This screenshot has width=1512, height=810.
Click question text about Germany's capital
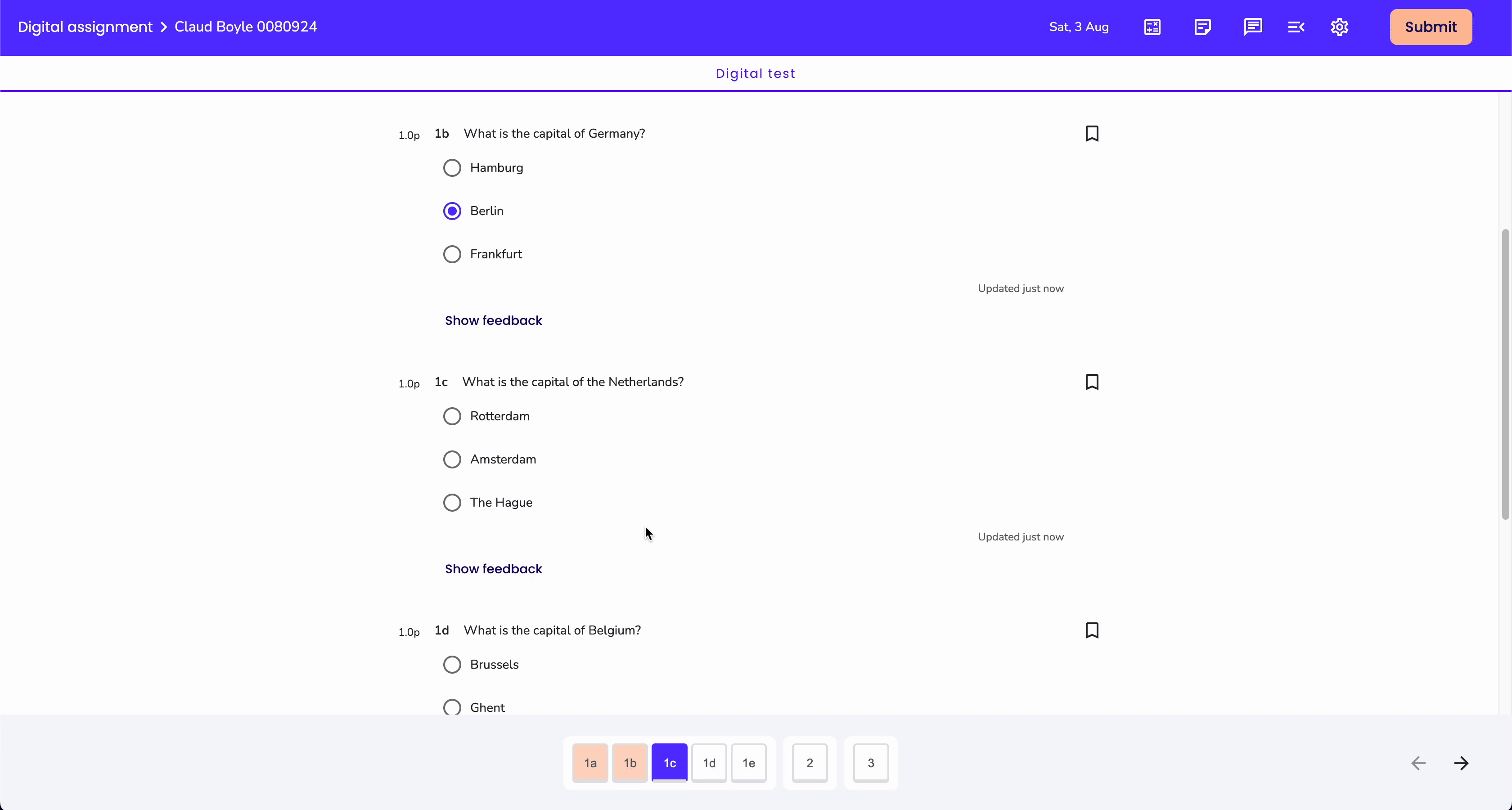pos(554,134)
